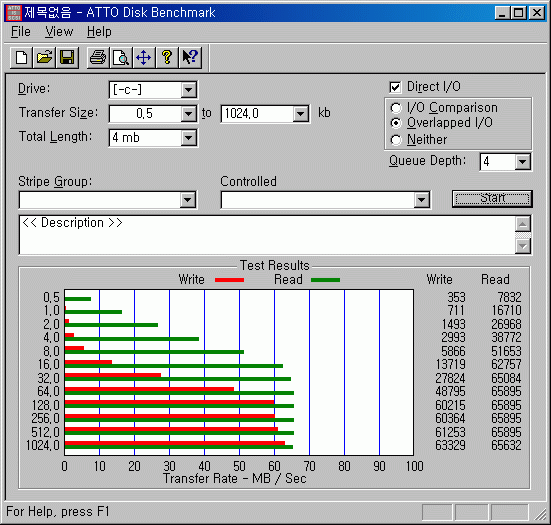This screenshot has width=551, height=525.
Task: Click the 16.0 row label in chart
Action: pos(49,364)
